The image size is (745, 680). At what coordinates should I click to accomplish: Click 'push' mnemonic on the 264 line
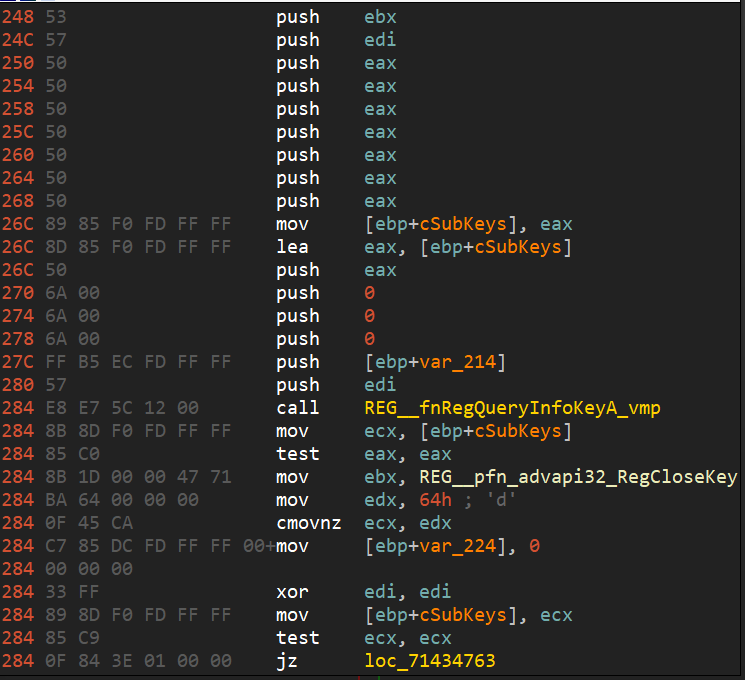[x=298, y=178]
